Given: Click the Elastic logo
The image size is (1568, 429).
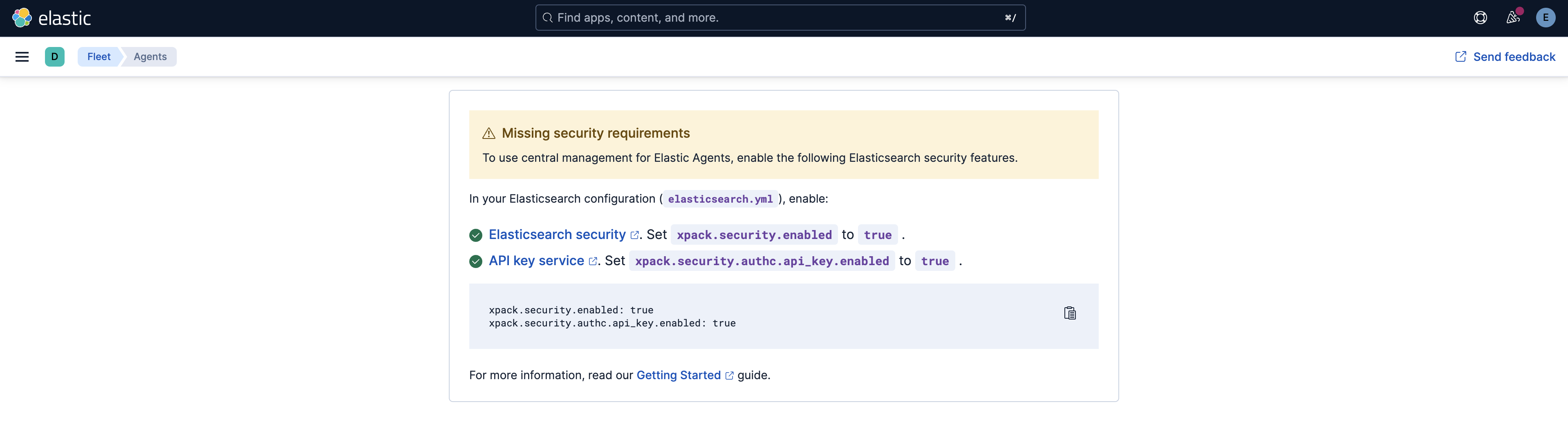Looking at the screenshot, I should tap(52, 18).
